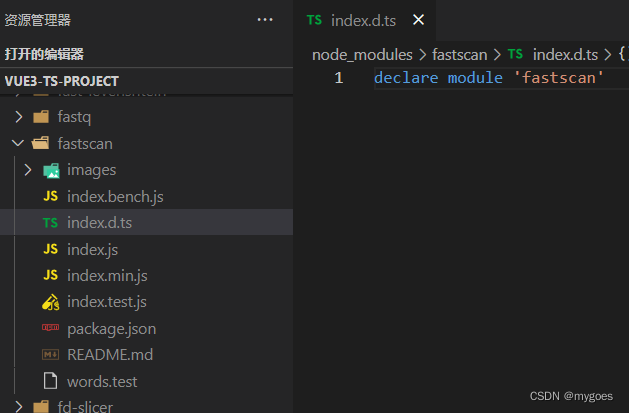Collapse the fastscan folder chevron
This screenshot has height=413, width=629.
[x=18, y=144]
